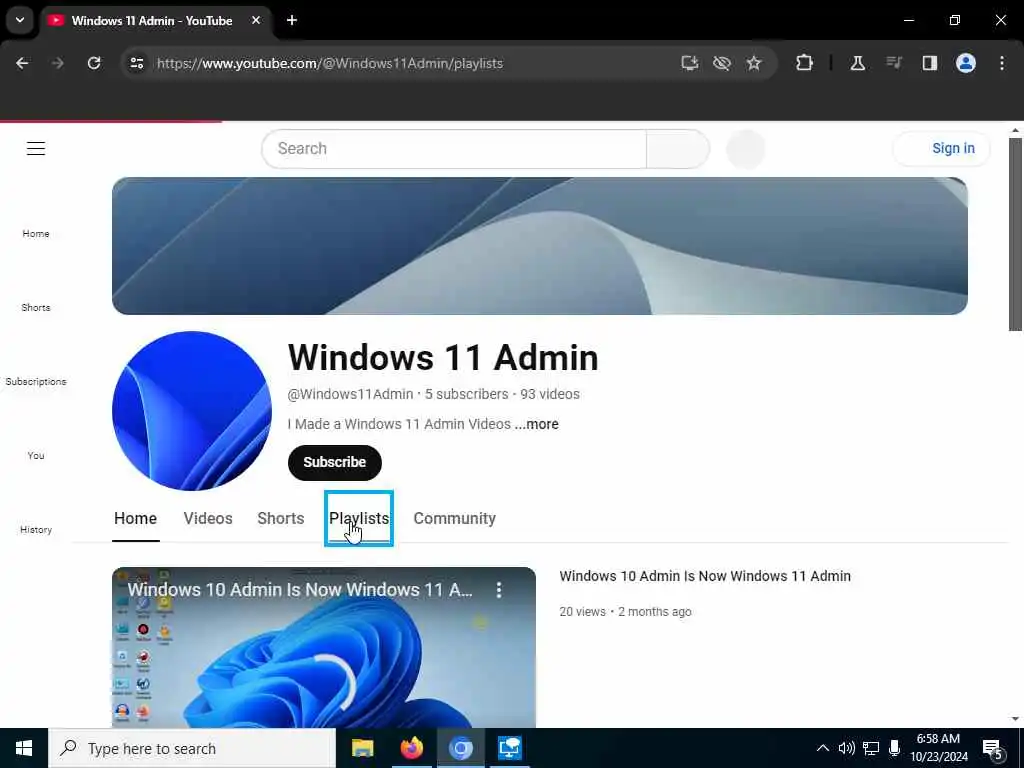
Task: Open a new browser tab
Action: [292, 20]
